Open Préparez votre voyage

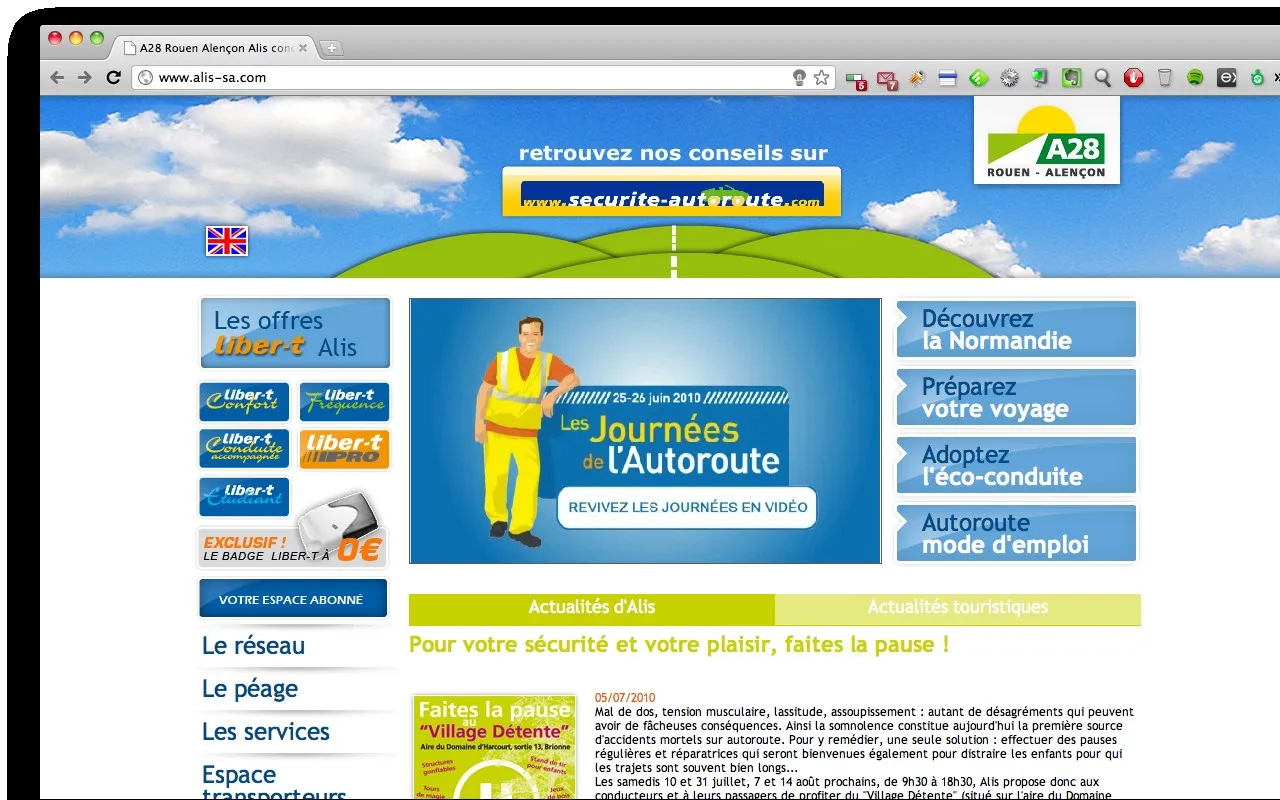pos(1016,398)
